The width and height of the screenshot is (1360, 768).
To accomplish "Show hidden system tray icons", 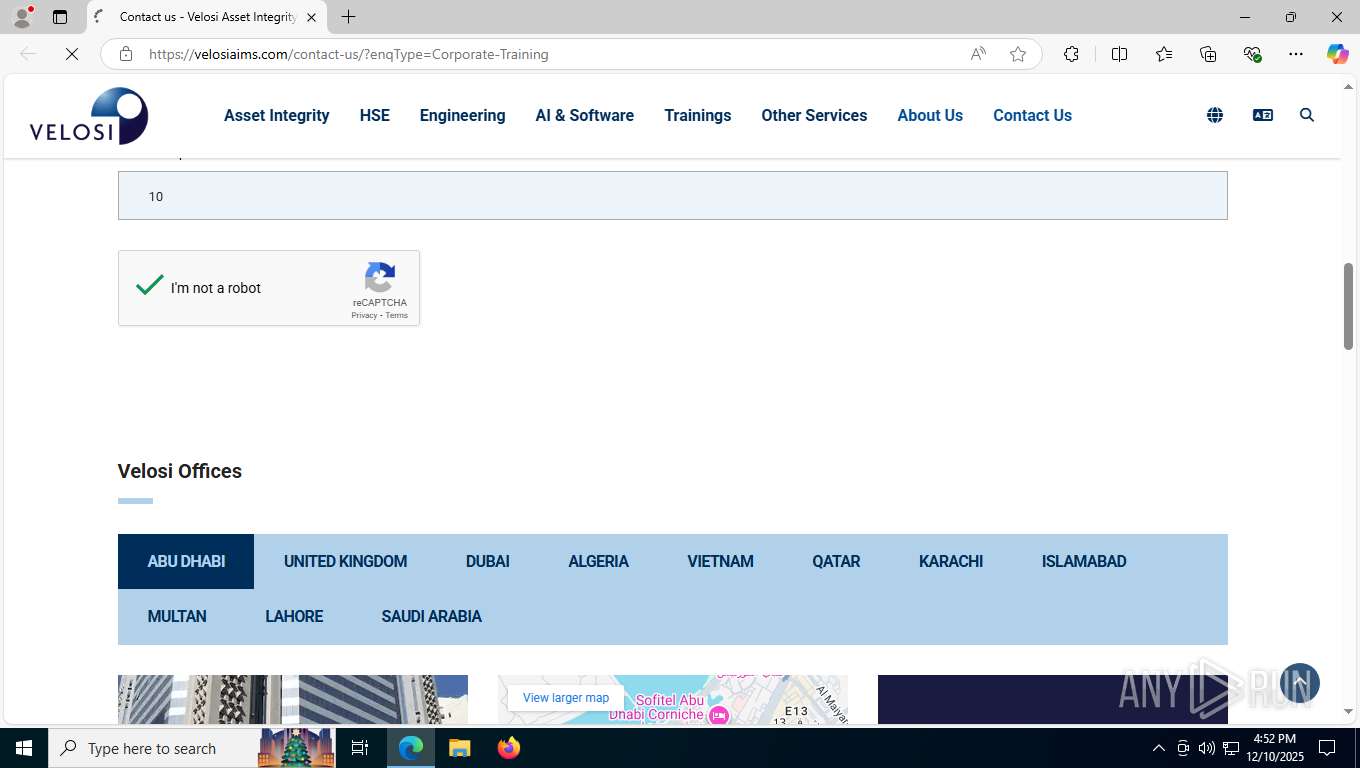I will coord(1159,748).
